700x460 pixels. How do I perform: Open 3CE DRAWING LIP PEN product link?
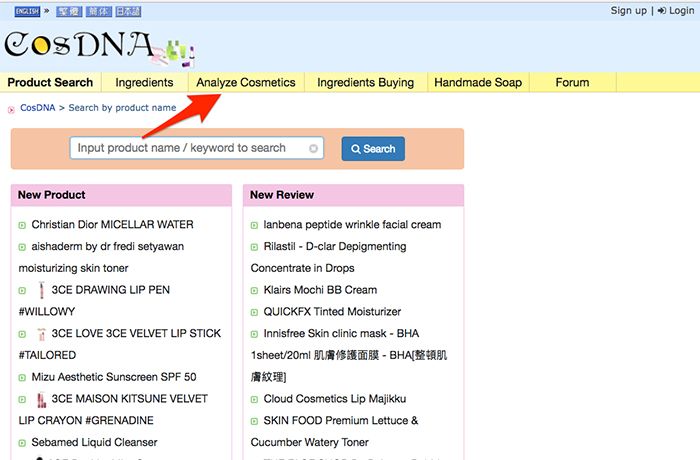click(x=111, y=289)
